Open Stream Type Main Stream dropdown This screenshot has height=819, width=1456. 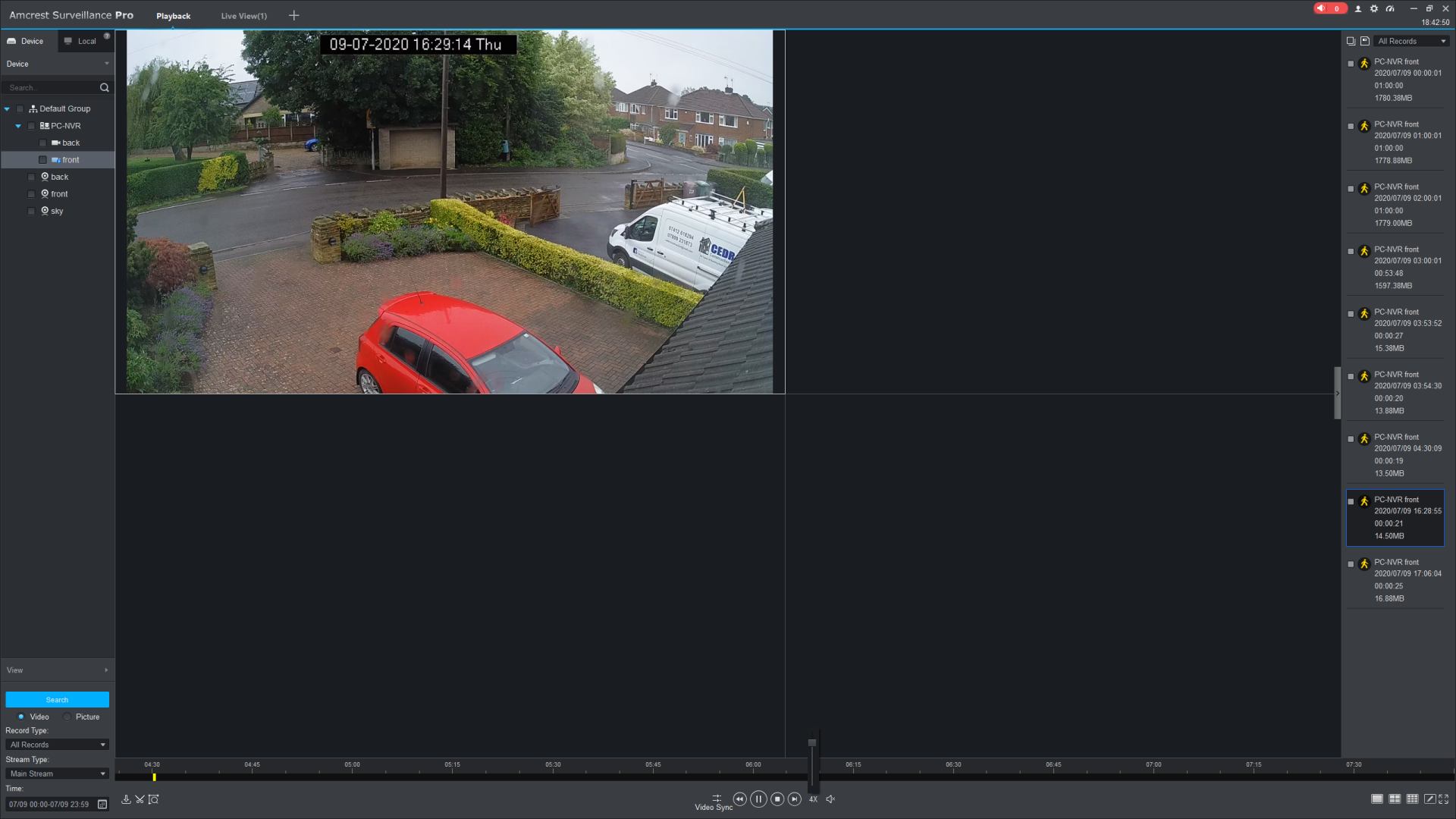(x=57, y=773)
